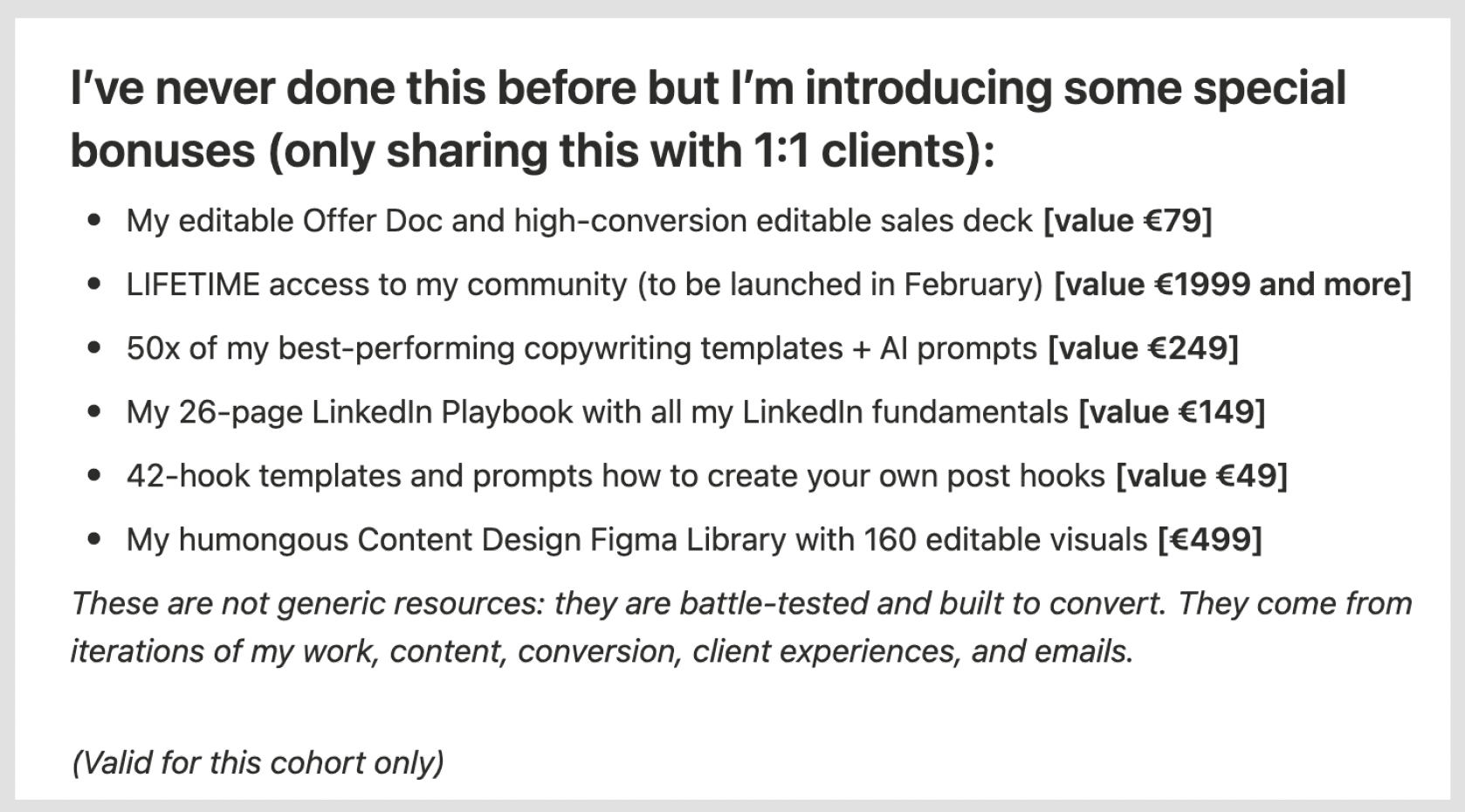The height and width of the screenshot is (812, 1465).
Task: Click the bullet dot before "My editable Offer Doc"
Action: pyautogui.click(x=94, y=222)
